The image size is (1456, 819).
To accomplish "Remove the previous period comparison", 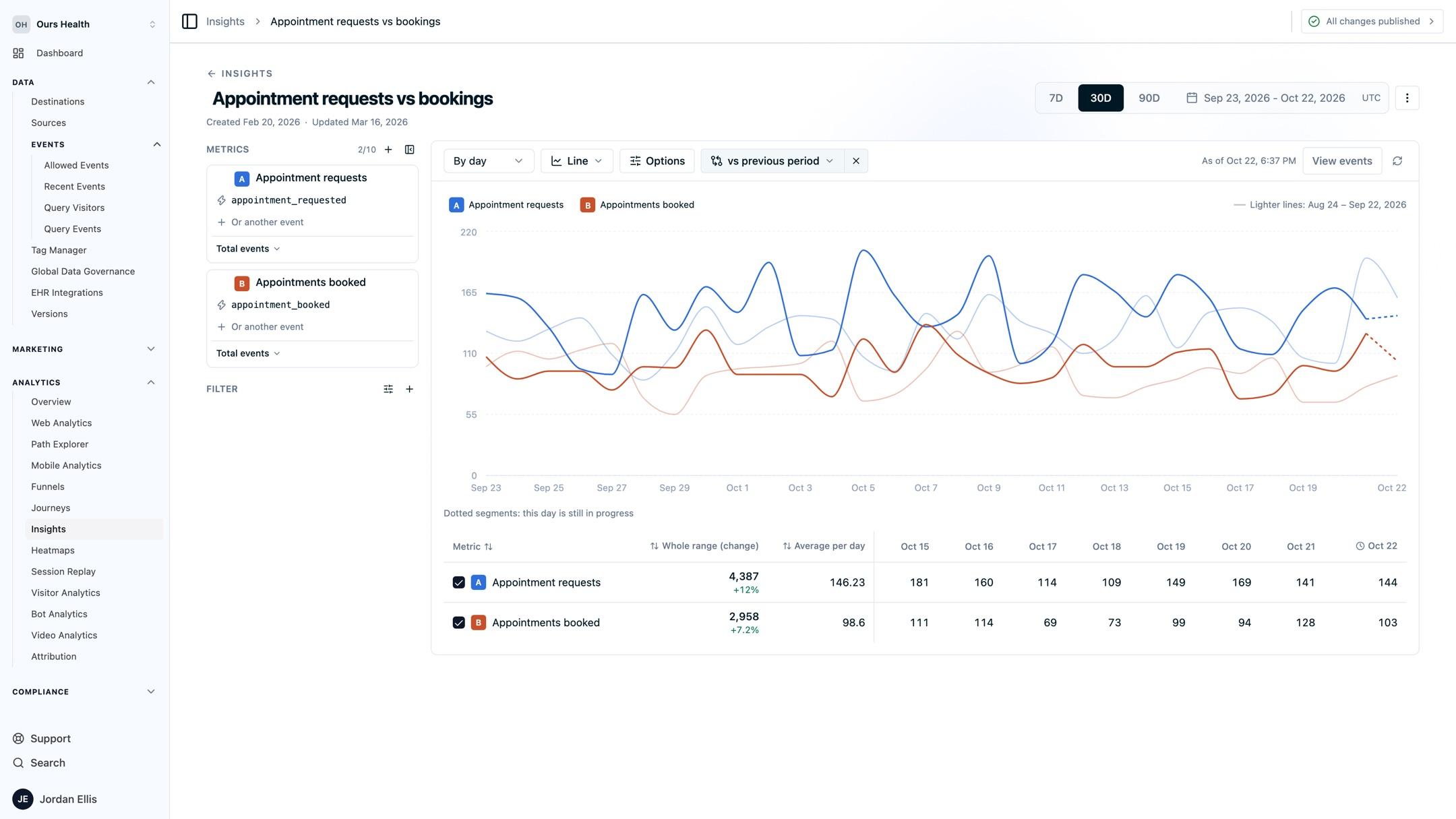I will [x=856, y=161].
